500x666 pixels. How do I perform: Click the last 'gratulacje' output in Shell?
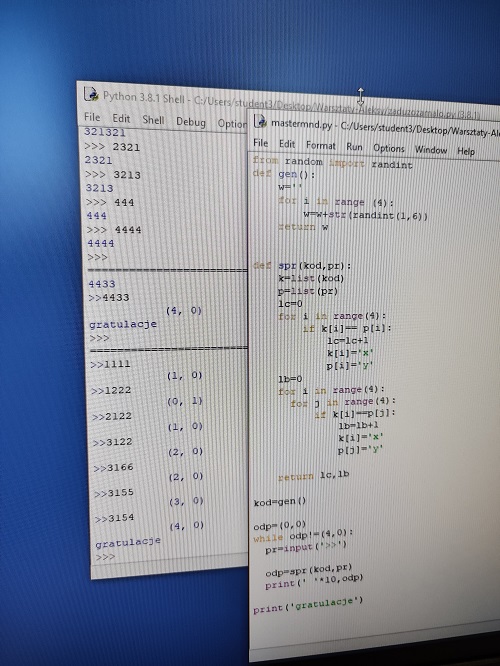[128, 542]
